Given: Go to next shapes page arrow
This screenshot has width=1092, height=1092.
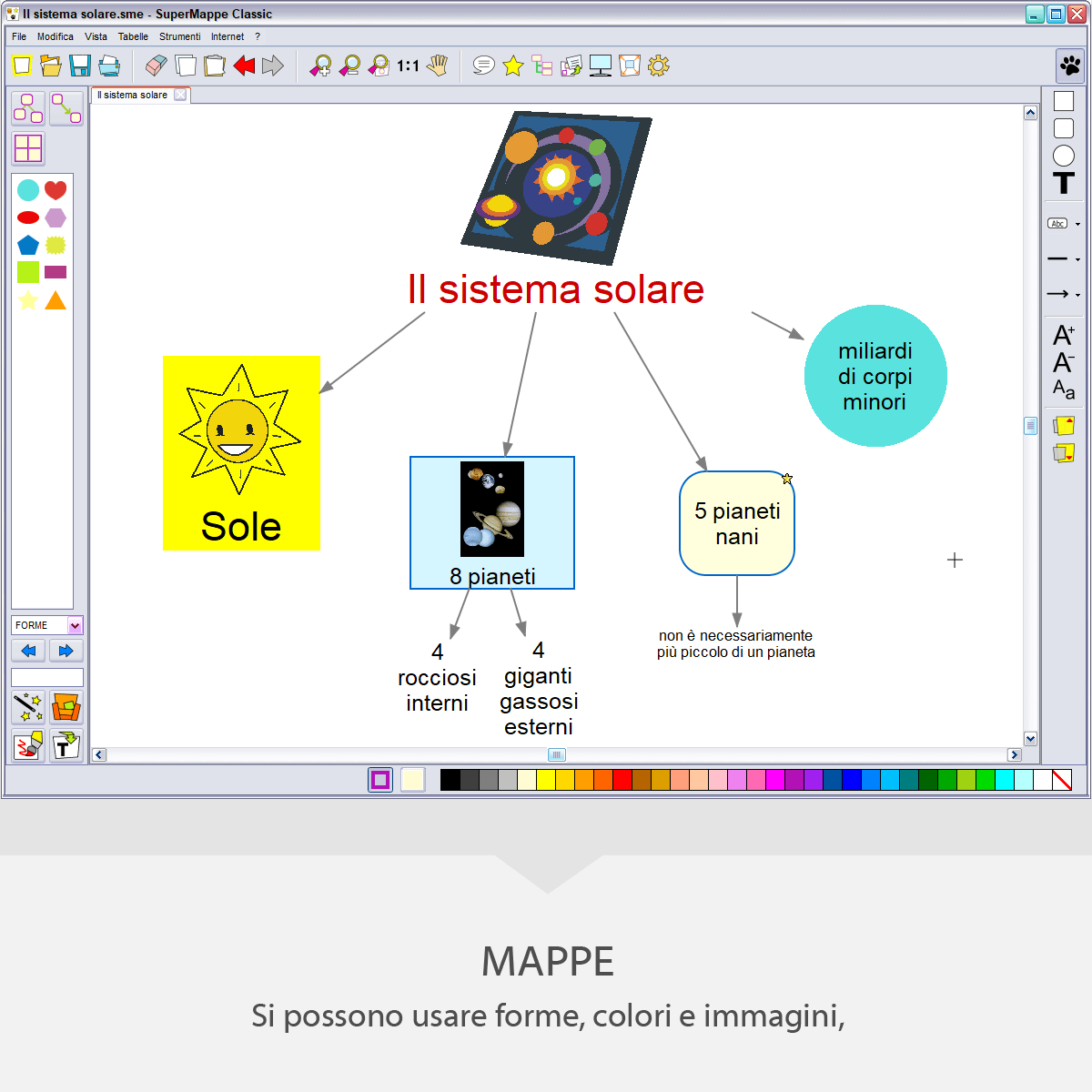Looking at the screenshot, I should 66,651.
